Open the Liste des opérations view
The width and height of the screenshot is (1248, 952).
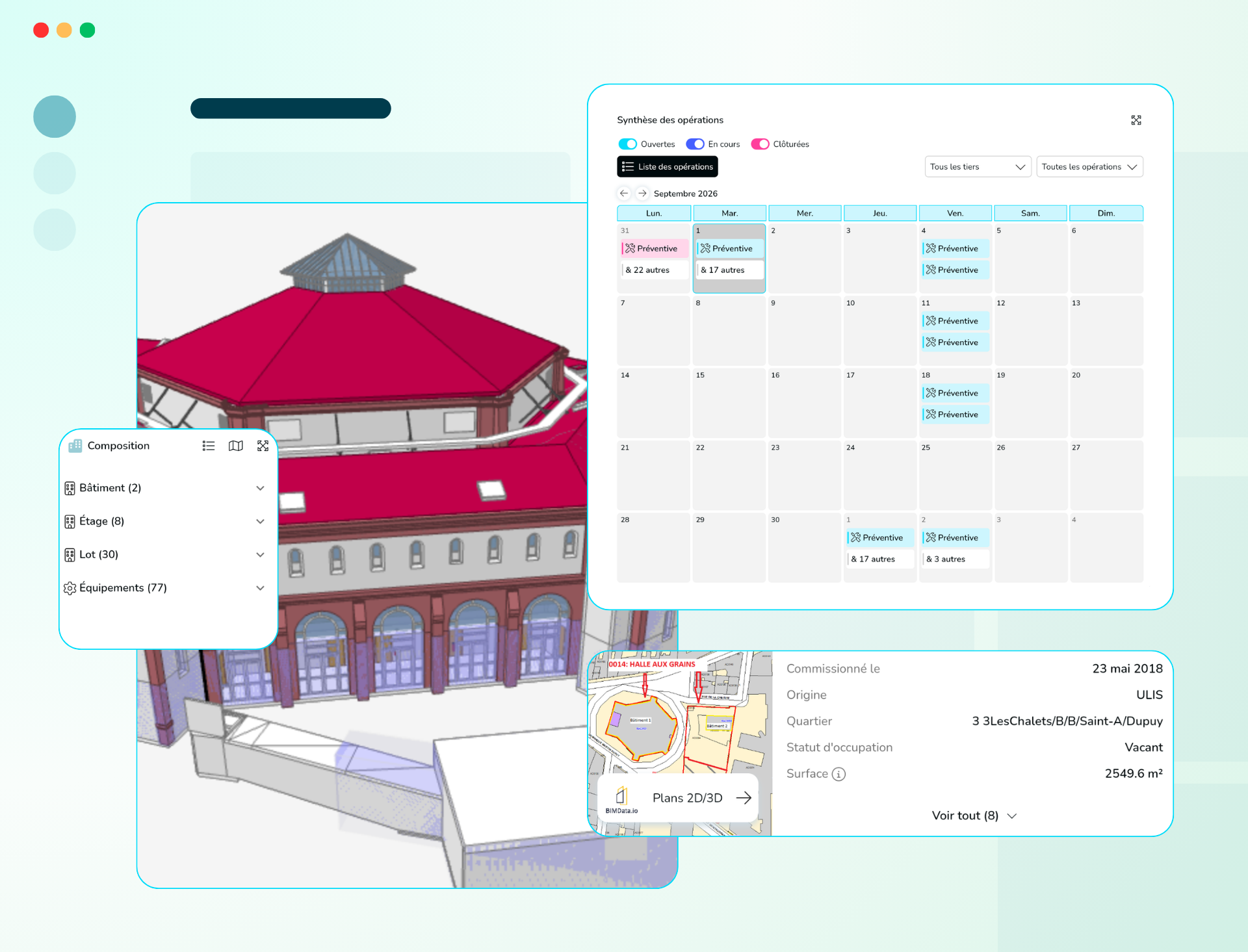(668, 167)
